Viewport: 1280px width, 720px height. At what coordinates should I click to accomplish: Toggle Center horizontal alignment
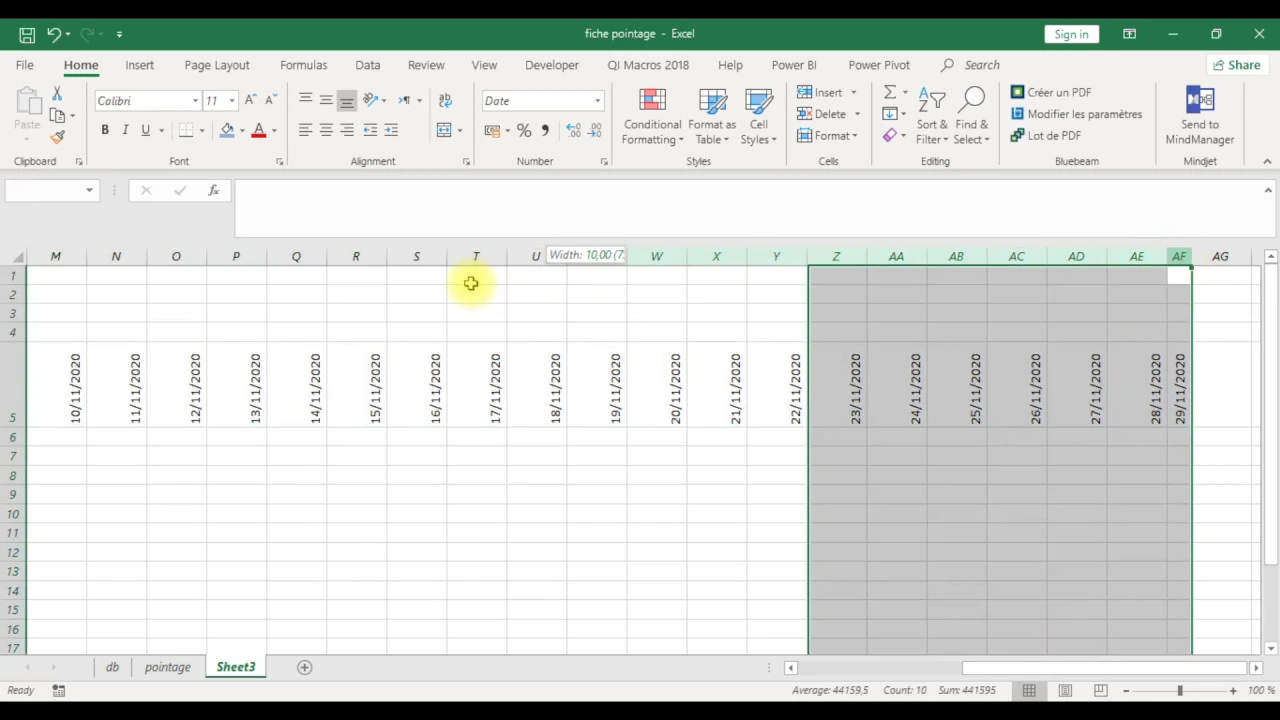[326, 130]
